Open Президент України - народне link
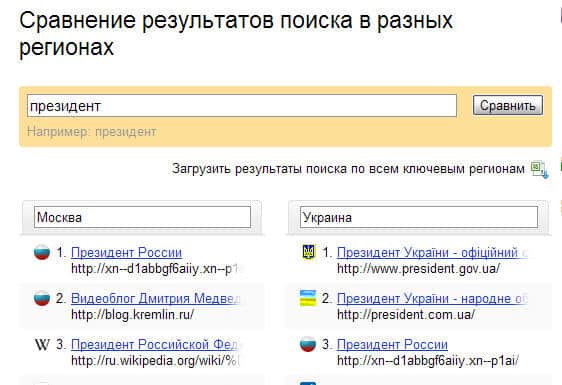 coord(432,298)
